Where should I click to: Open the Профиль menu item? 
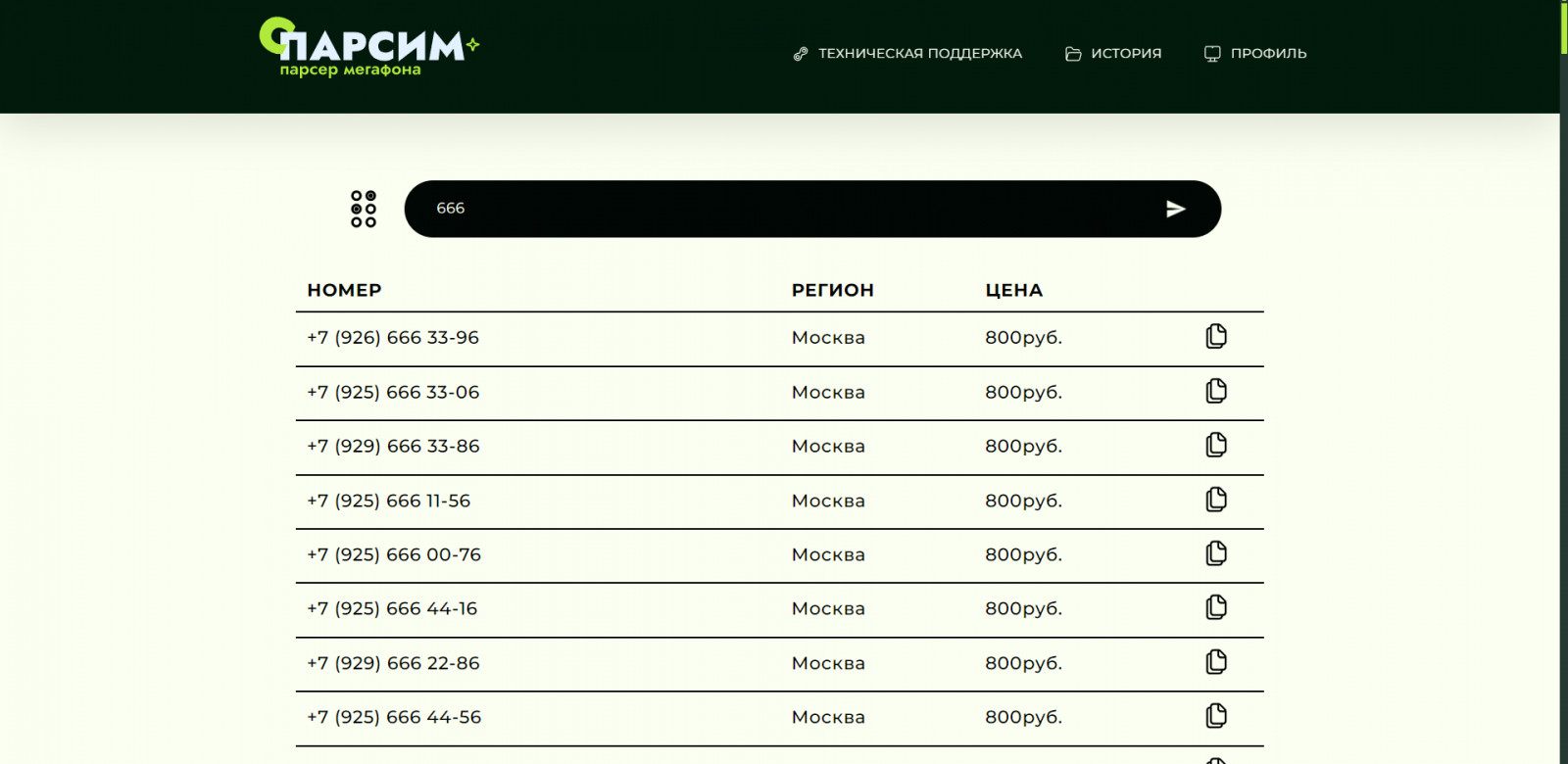[x=1255, y=54]
